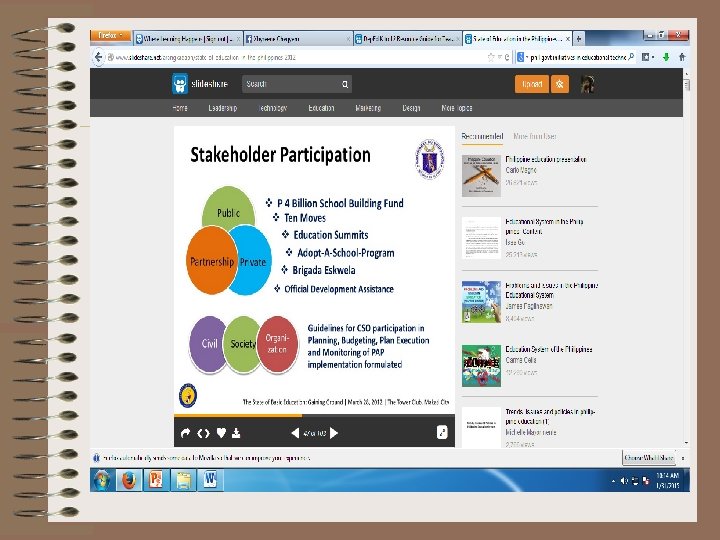Click the browser home icon

coord(682,57)
